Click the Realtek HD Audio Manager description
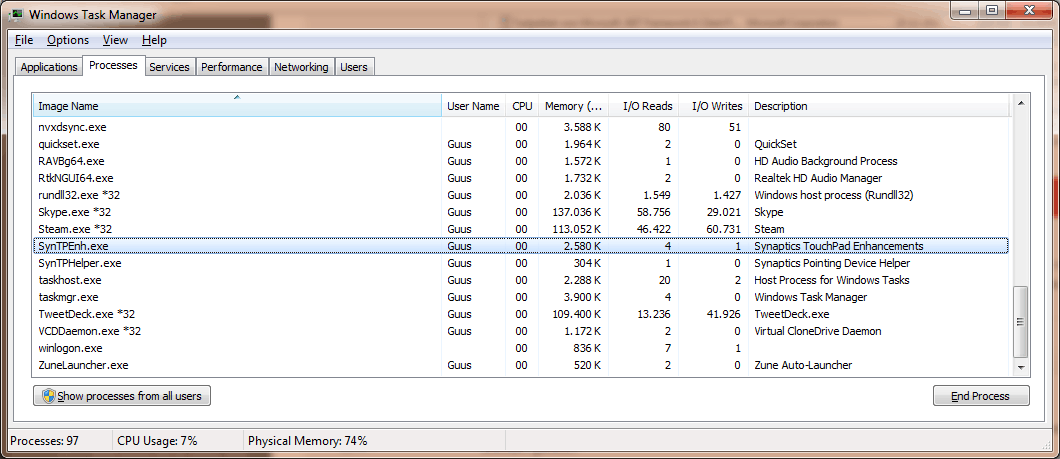1060x459 pixels. point(818,178)
